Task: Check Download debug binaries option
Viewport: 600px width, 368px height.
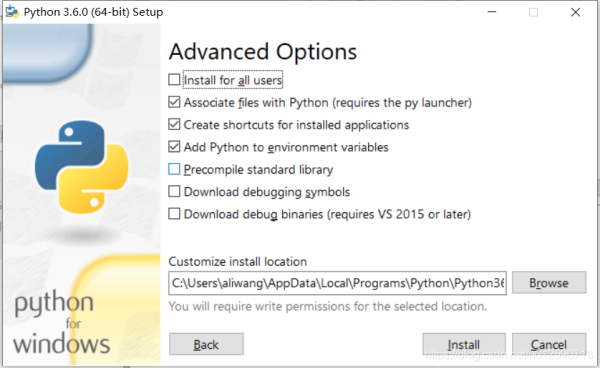Action: [x=174, y=213]
